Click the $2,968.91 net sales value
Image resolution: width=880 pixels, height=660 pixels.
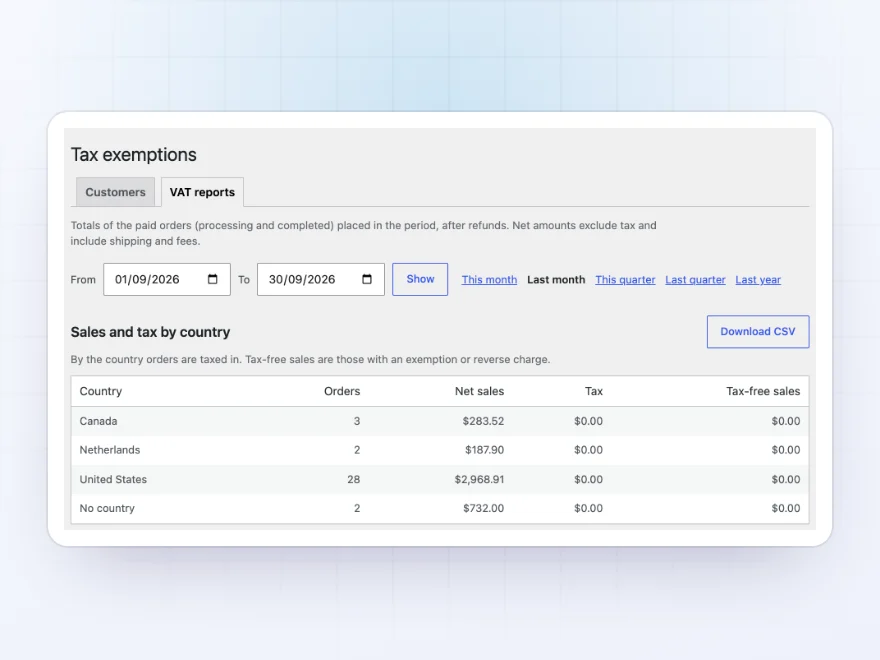(x=479, y=479)
